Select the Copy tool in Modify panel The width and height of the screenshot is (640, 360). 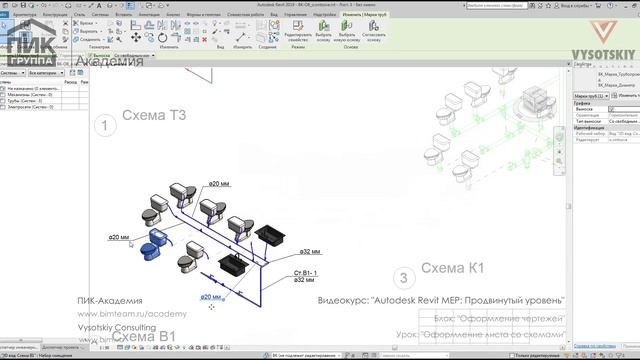point(149,38)
